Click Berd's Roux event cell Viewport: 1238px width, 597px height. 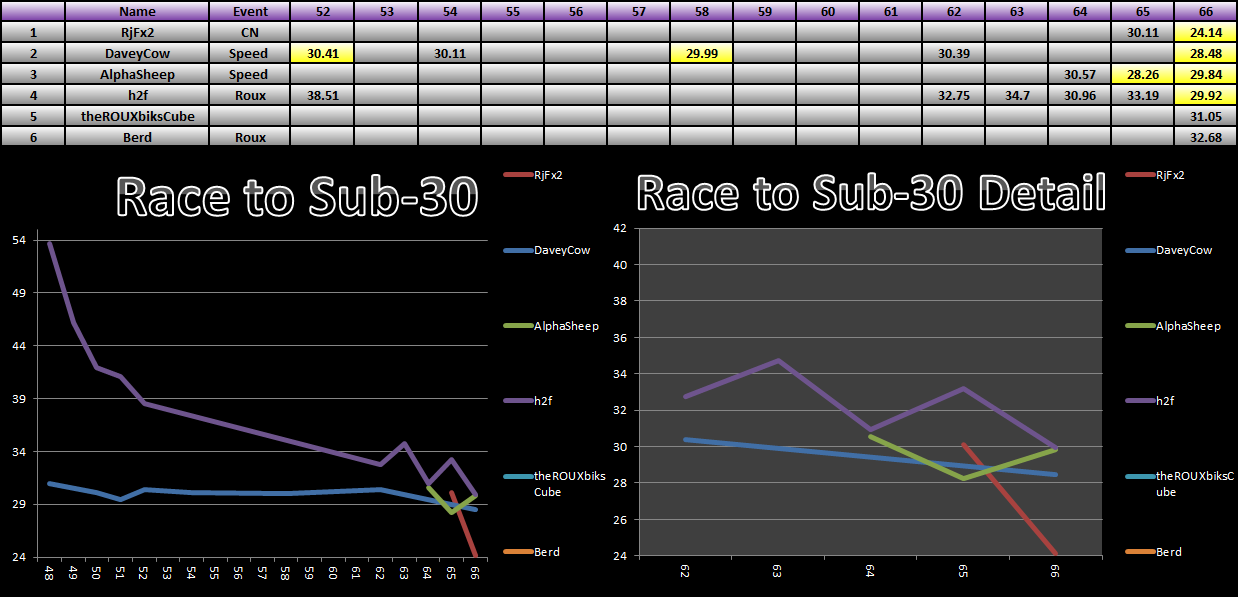249,137
